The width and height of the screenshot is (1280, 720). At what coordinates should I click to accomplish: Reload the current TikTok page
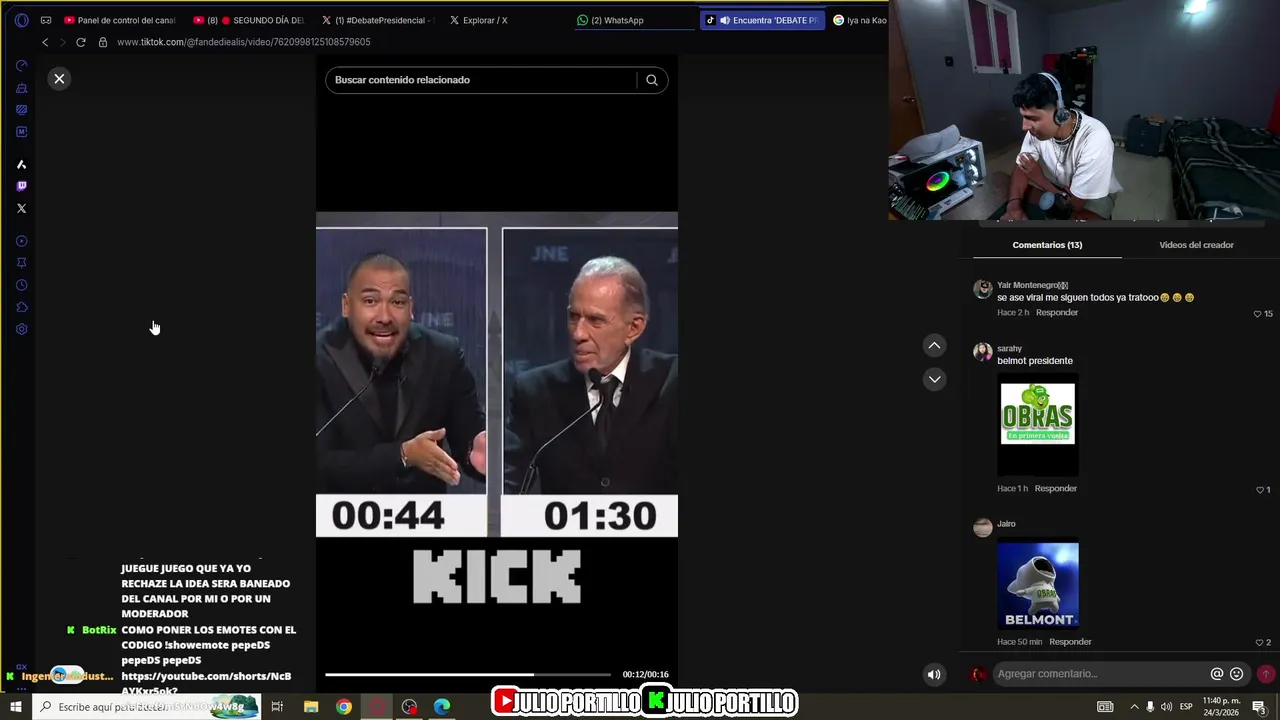(x=81, y=42)
